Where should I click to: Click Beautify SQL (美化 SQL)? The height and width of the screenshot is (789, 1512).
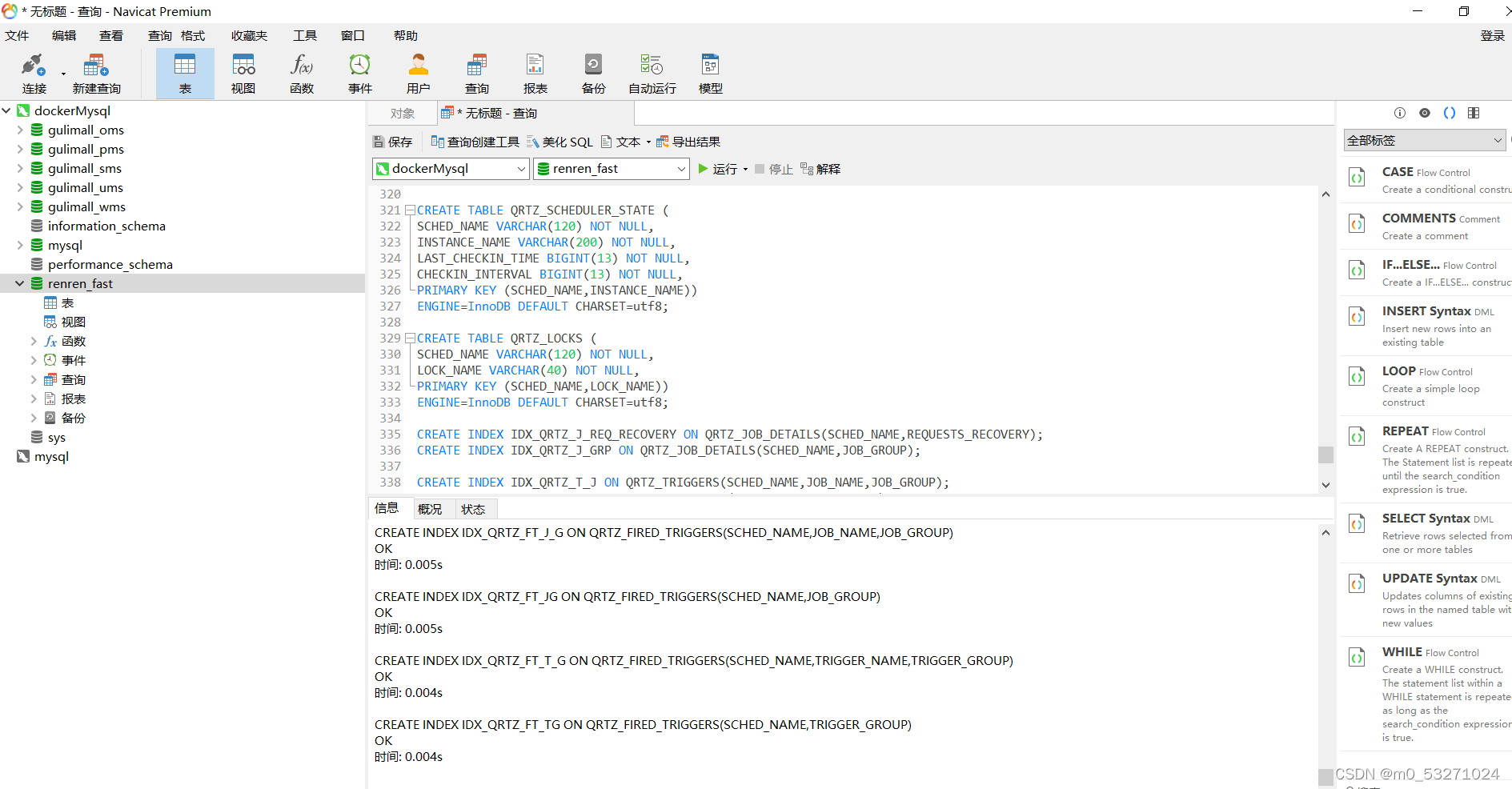tap(559, 142)
